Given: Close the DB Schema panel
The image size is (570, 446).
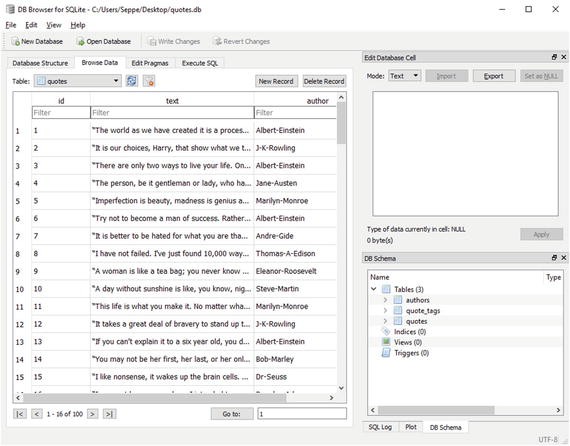Looking at the screenshot, I should 564,258.
